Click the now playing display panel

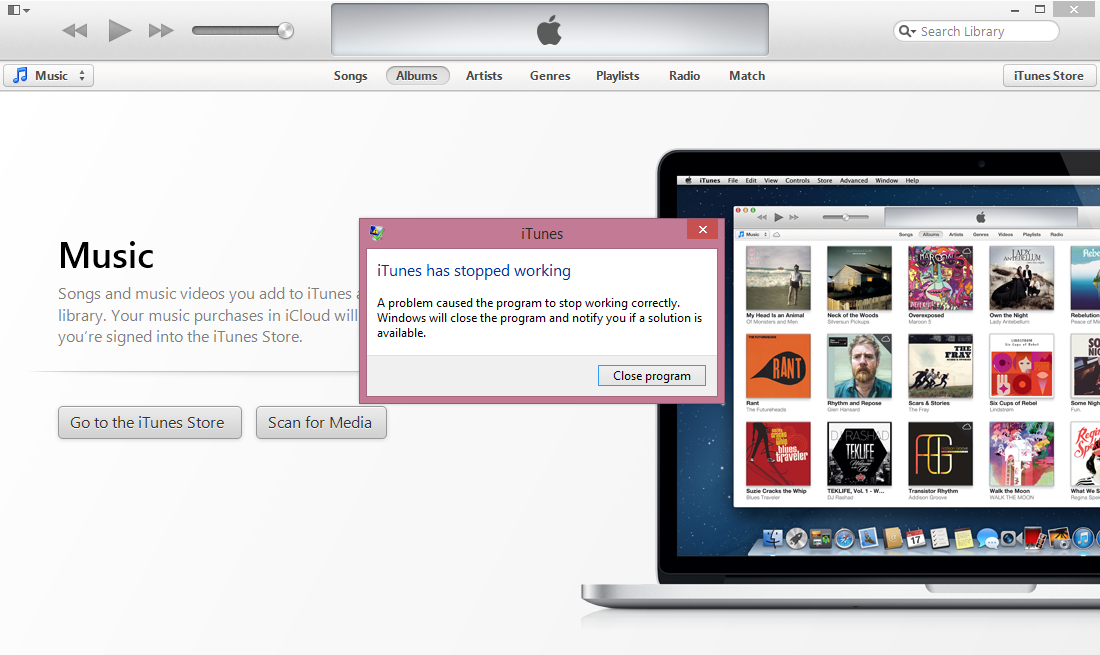[549, 29]
